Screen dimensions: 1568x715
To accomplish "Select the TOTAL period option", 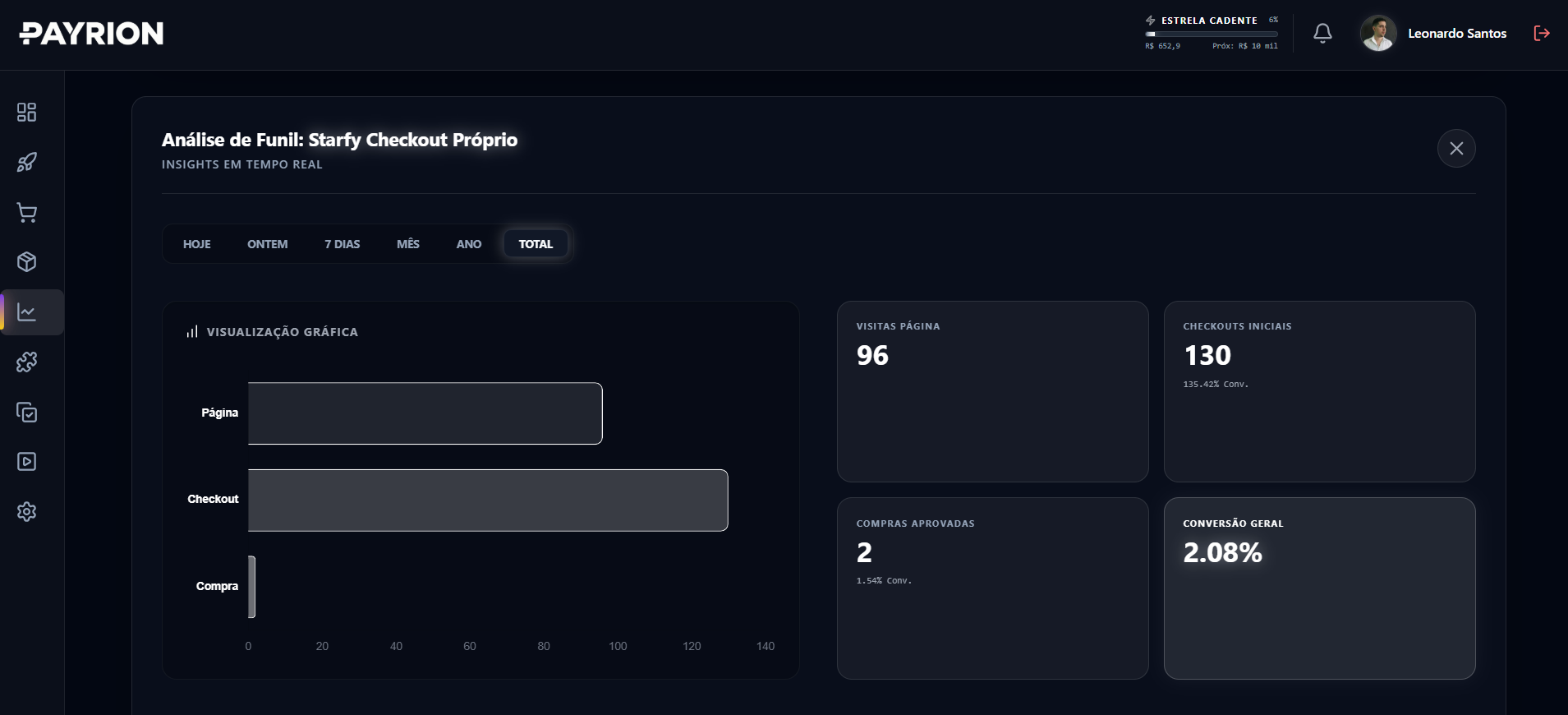I will 536,243.
